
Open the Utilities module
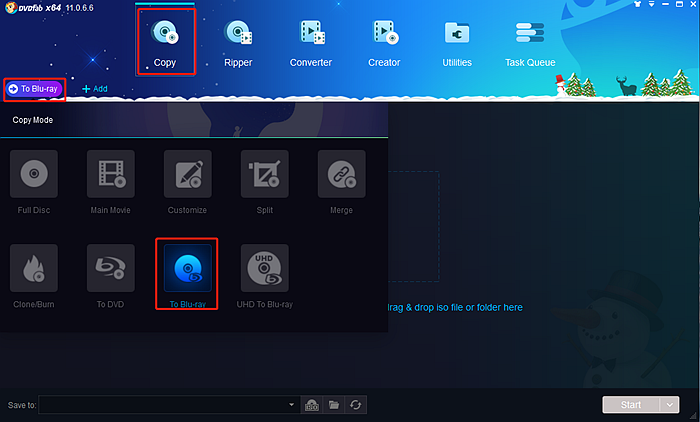tap(457, 42)
